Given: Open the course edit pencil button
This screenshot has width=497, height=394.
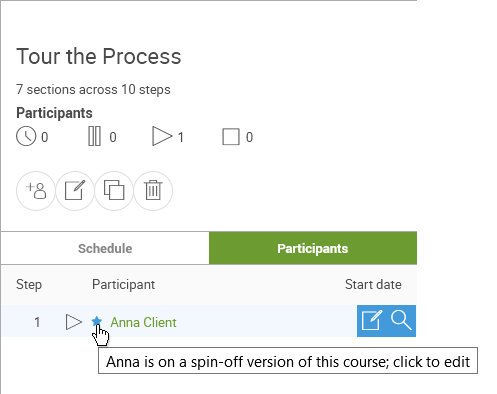Looking at the screenshot, I should 75,191.
